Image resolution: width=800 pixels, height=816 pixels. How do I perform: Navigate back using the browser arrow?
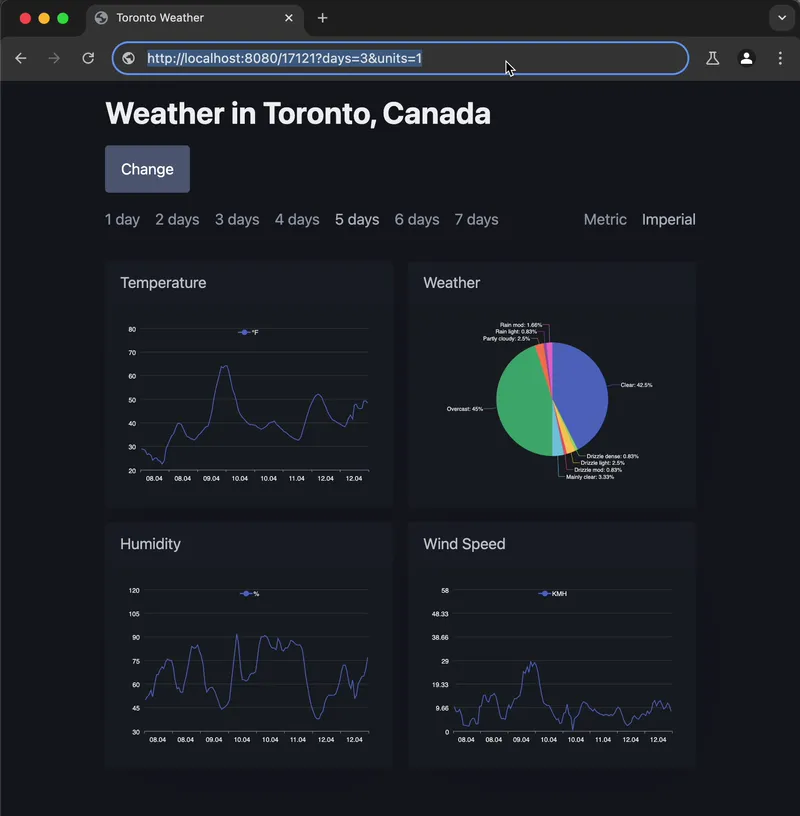pyautogui.click(x=21, y=58)
